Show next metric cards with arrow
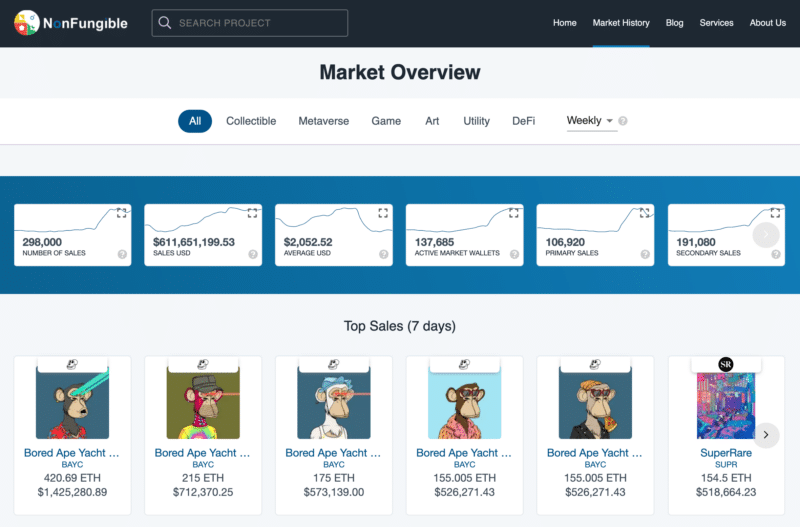Image resolution: width=800 pixels, height=527 pixels. (x=766, y=235)
